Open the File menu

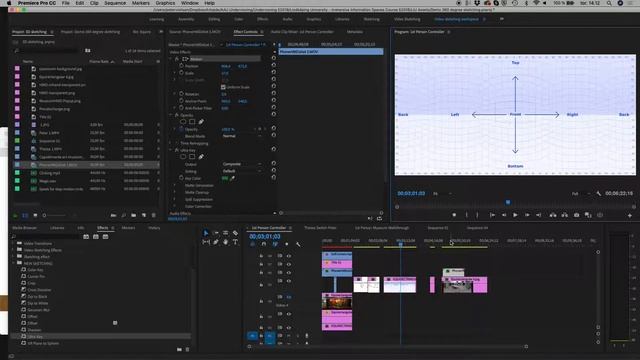coord(66,3)
